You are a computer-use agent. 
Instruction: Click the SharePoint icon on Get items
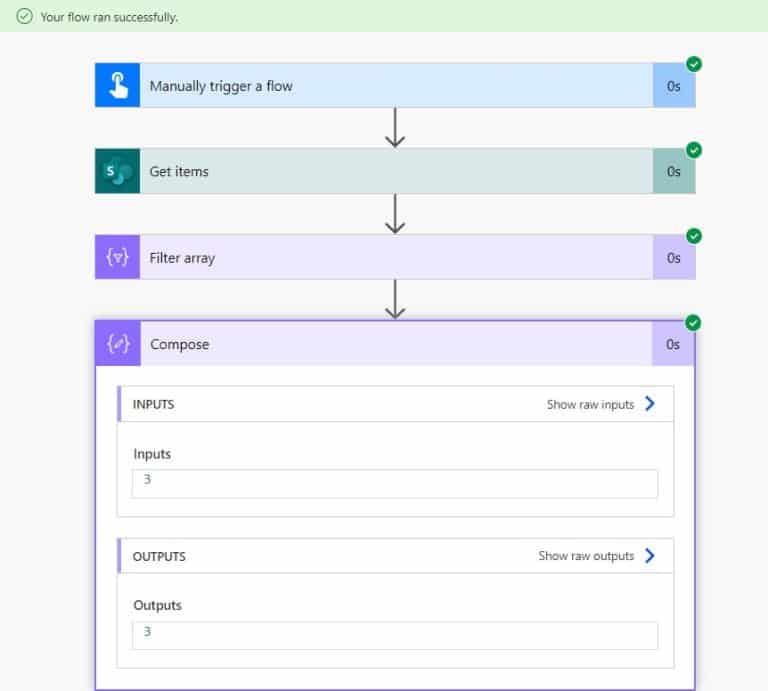pyautogui.click(x=118, y=171)
